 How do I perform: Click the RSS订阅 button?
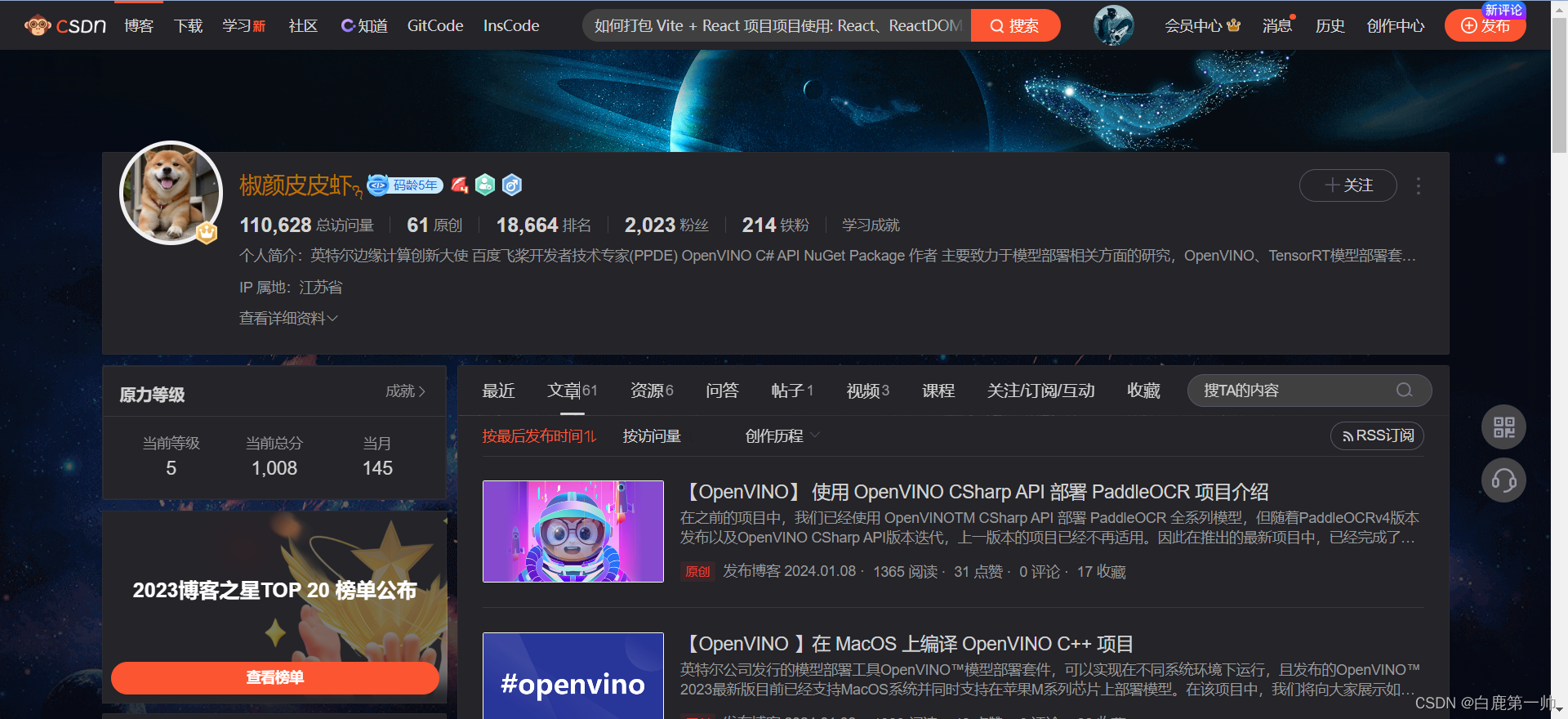pos(1377,436)
